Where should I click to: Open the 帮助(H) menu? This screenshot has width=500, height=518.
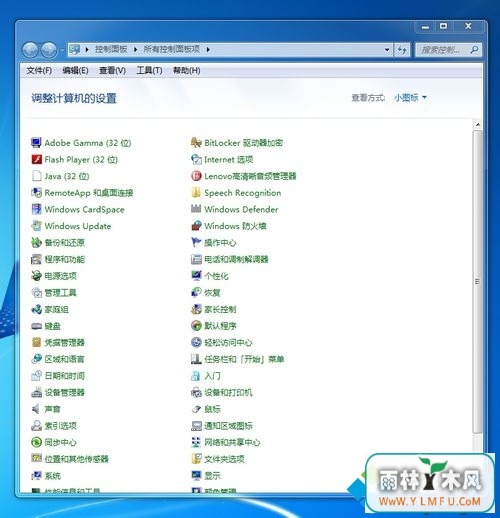[x=187, y=71]
